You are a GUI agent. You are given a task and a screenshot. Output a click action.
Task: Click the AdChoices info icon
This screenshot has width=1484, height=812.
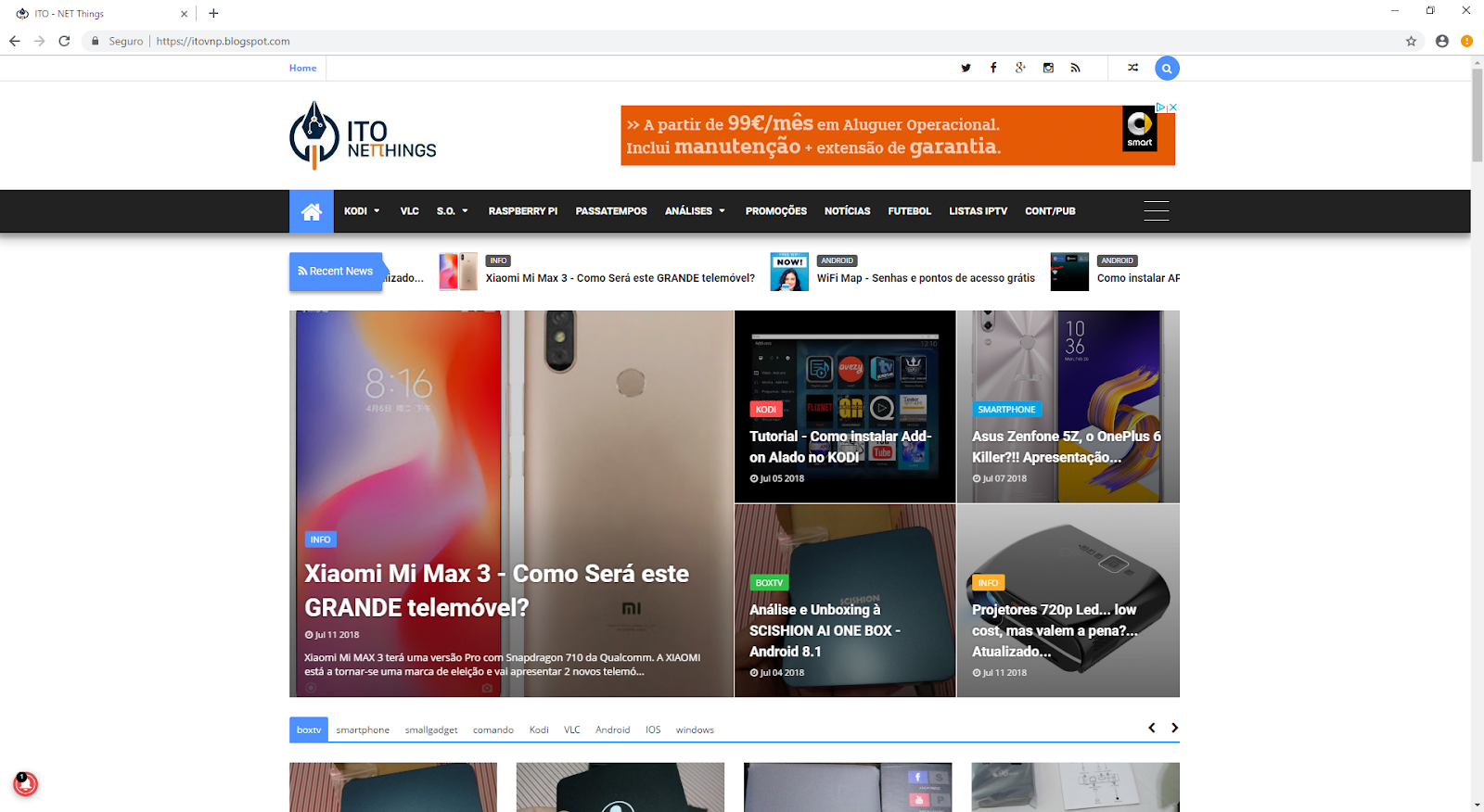[x=1160, y=108]
